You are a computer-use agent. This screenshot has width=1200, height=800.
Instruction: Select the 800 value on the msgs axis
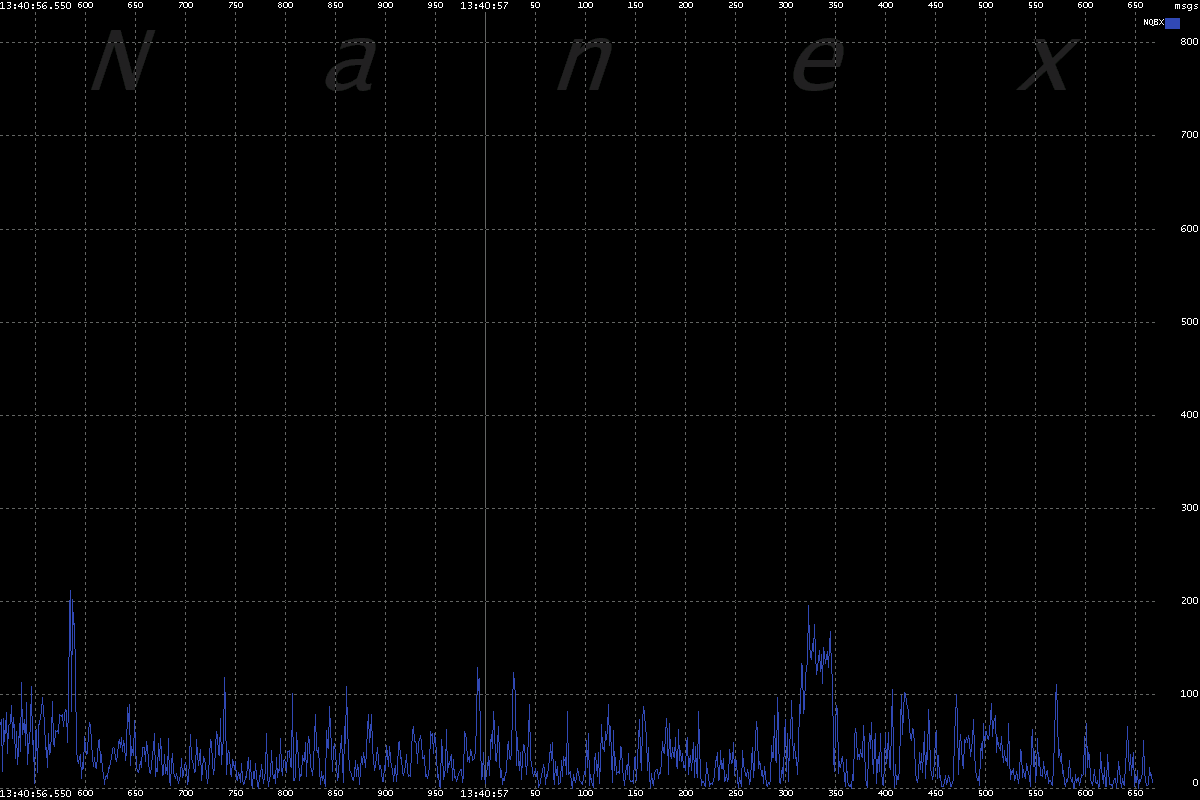coord(1189,42)
